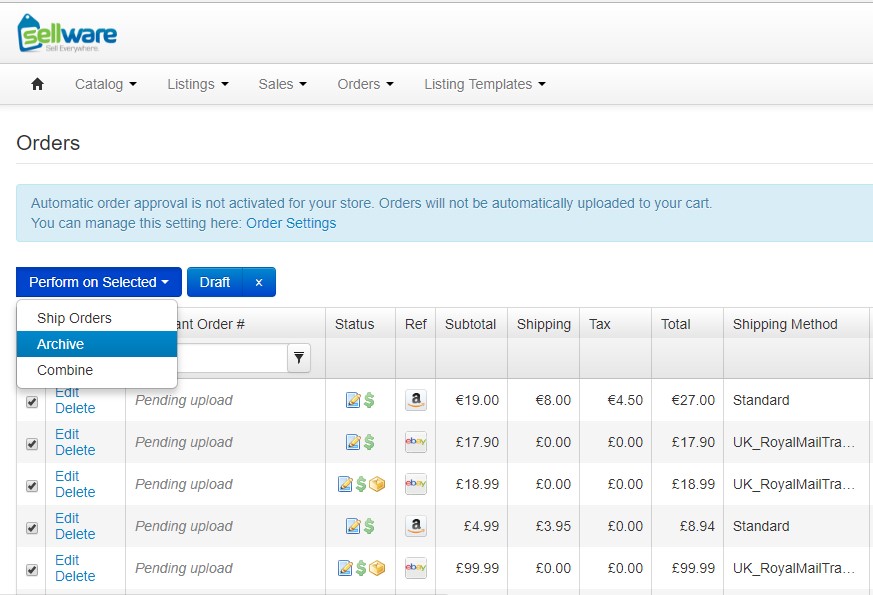873x595 pixels.
Task: Click eBay ref icon in £17.90 row
Action: (x=416, y=442)
